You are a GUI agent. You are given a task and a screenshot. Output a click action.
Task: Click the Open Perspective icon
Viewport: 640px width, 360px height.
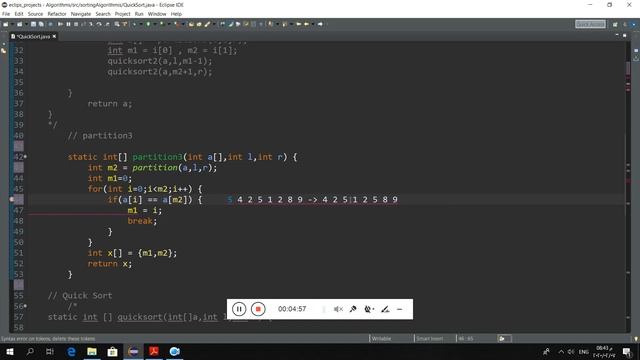(x=615, y=24)
